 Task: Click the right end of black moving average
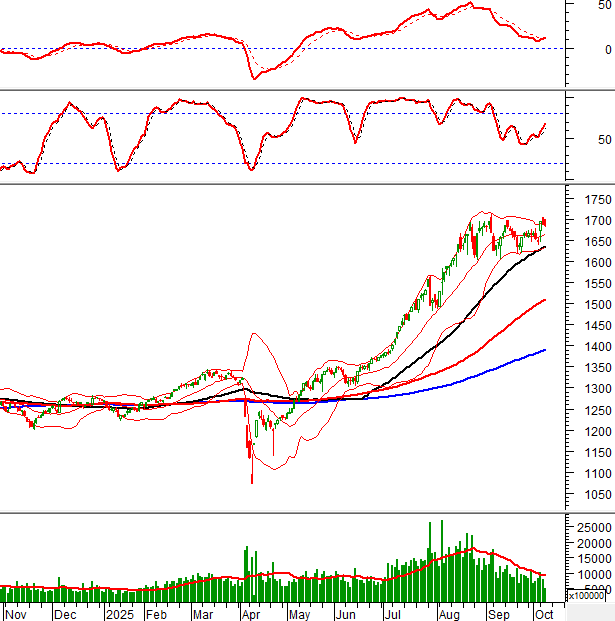[545, 275]
